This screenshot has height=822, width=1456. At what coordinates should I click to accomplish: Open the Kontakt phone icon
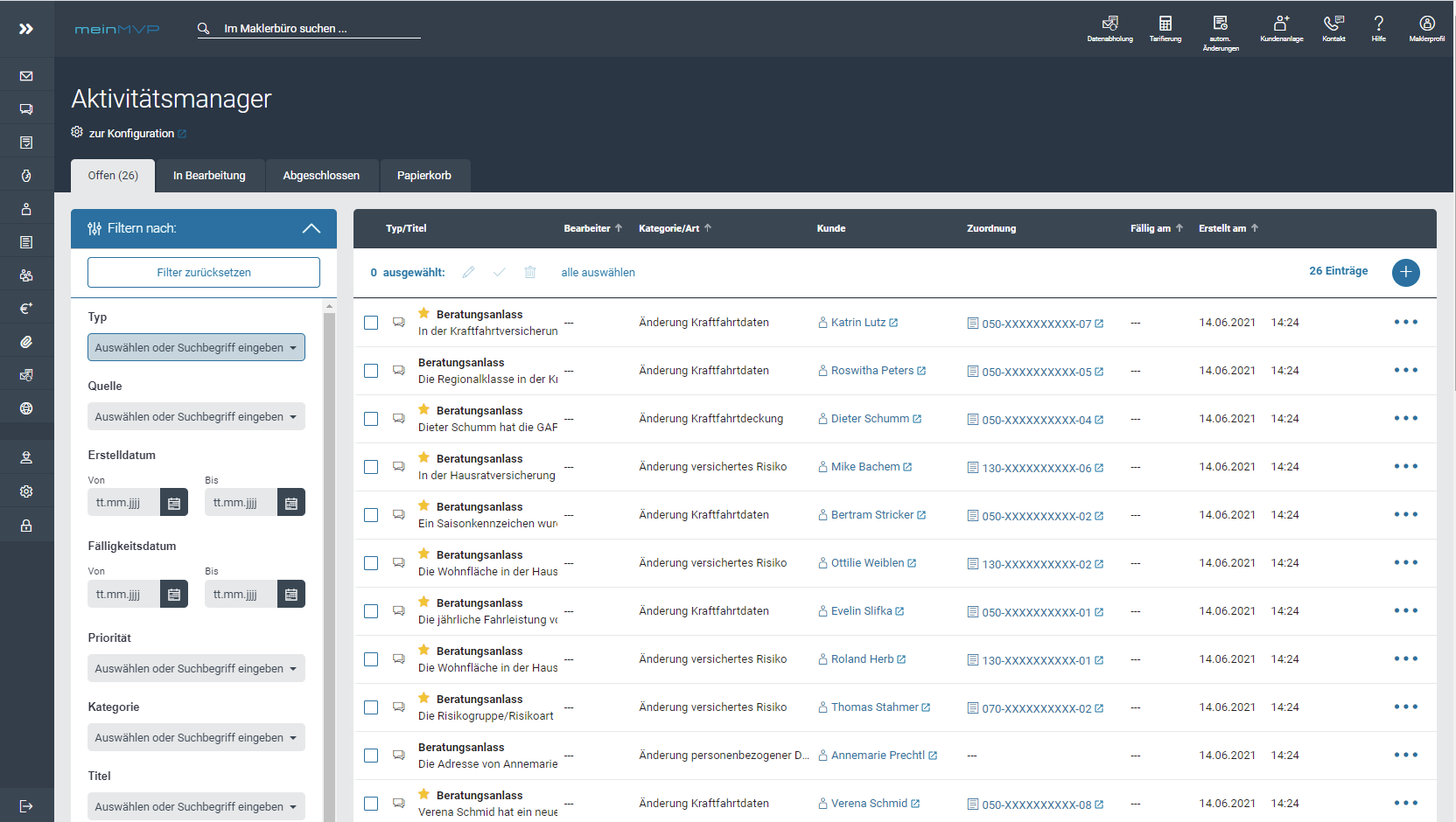pyautogui.click(x=1333, y=28)
